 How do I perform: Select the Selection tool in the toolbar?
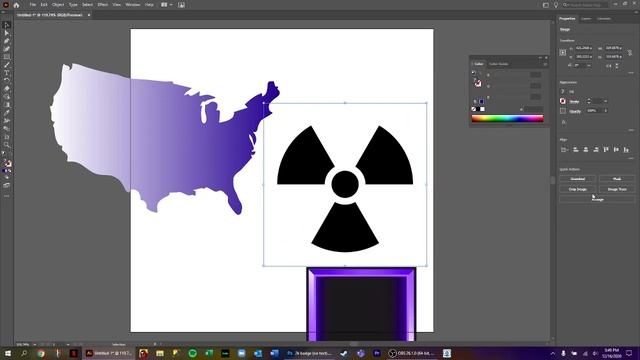coord(6,25)
